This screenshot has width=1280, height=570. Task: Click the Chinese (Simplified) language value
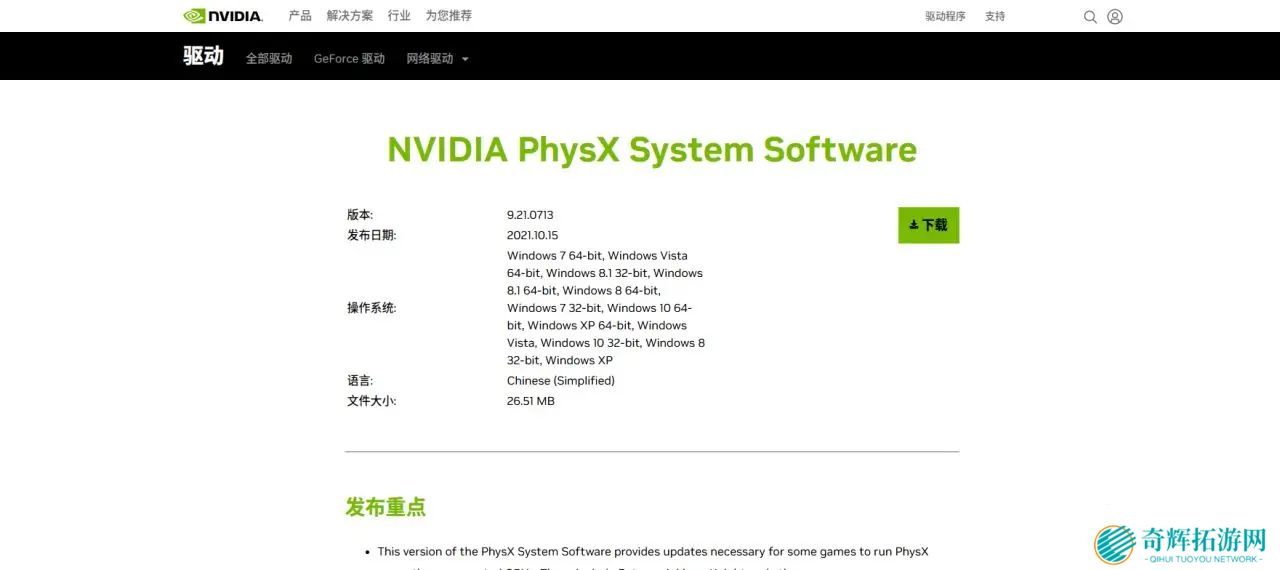(x=560, y=381)
